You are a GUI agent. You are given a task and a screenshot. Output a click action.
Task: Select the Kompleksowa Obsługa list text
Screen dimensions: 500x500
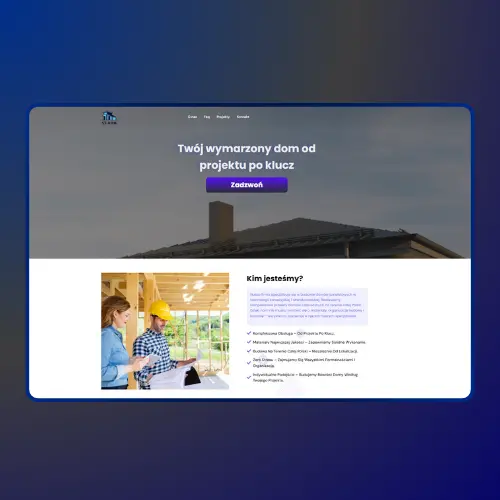coord(294,333)
